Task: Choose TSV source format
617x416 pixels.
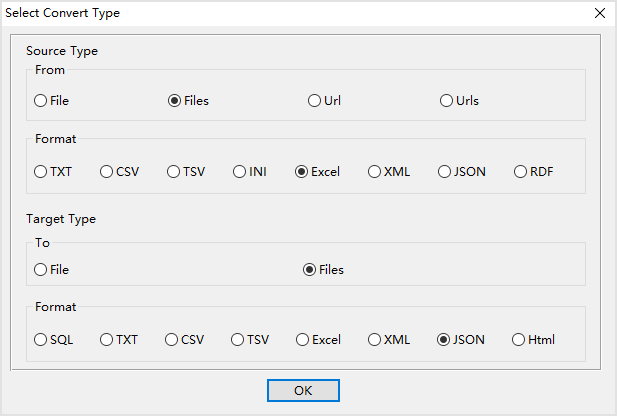Action: click(x=174, y=172)
